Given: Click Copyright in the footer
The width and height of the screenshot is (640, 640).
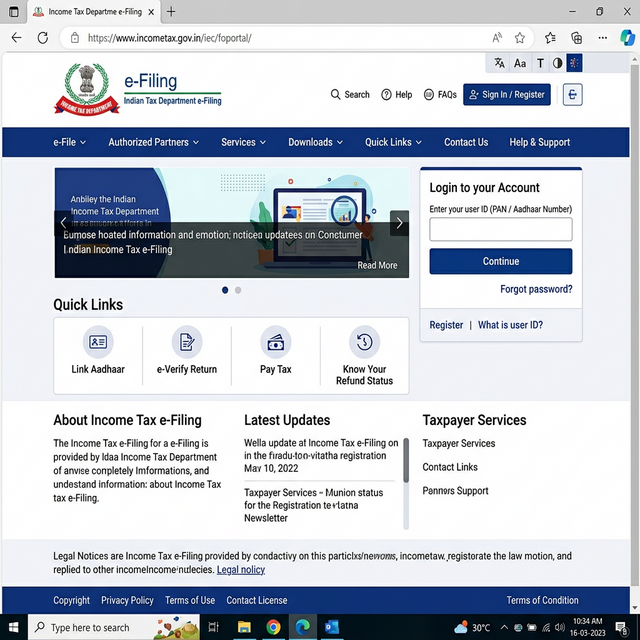Looking at the screenshot, I should [71, 600].
